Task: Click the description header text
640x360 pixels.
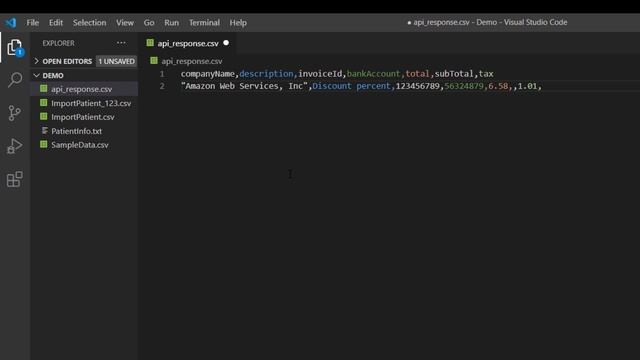Action: [266, 74]
